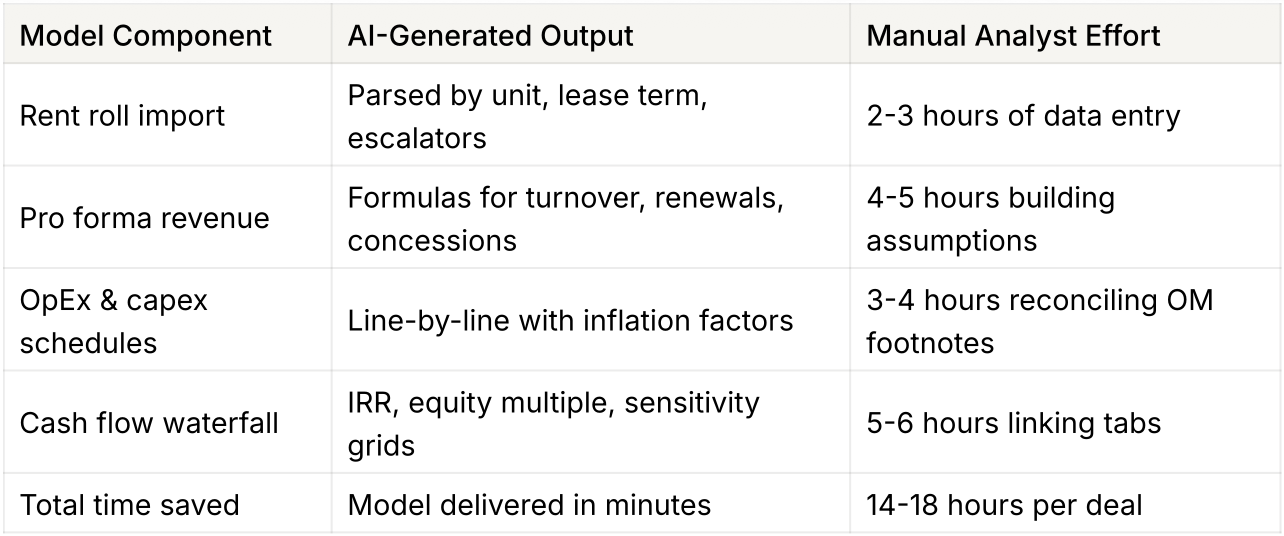Select IRR, equity multiple, sensitivity grids cell
The width and height of the screenshot is (1284, 536).
pos(590,423)
